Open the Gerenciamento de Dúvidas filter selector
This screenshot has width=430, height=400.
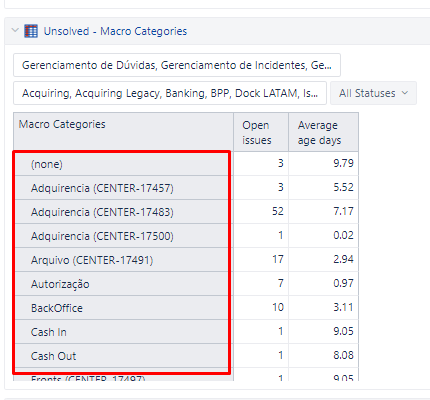[177, 65]
